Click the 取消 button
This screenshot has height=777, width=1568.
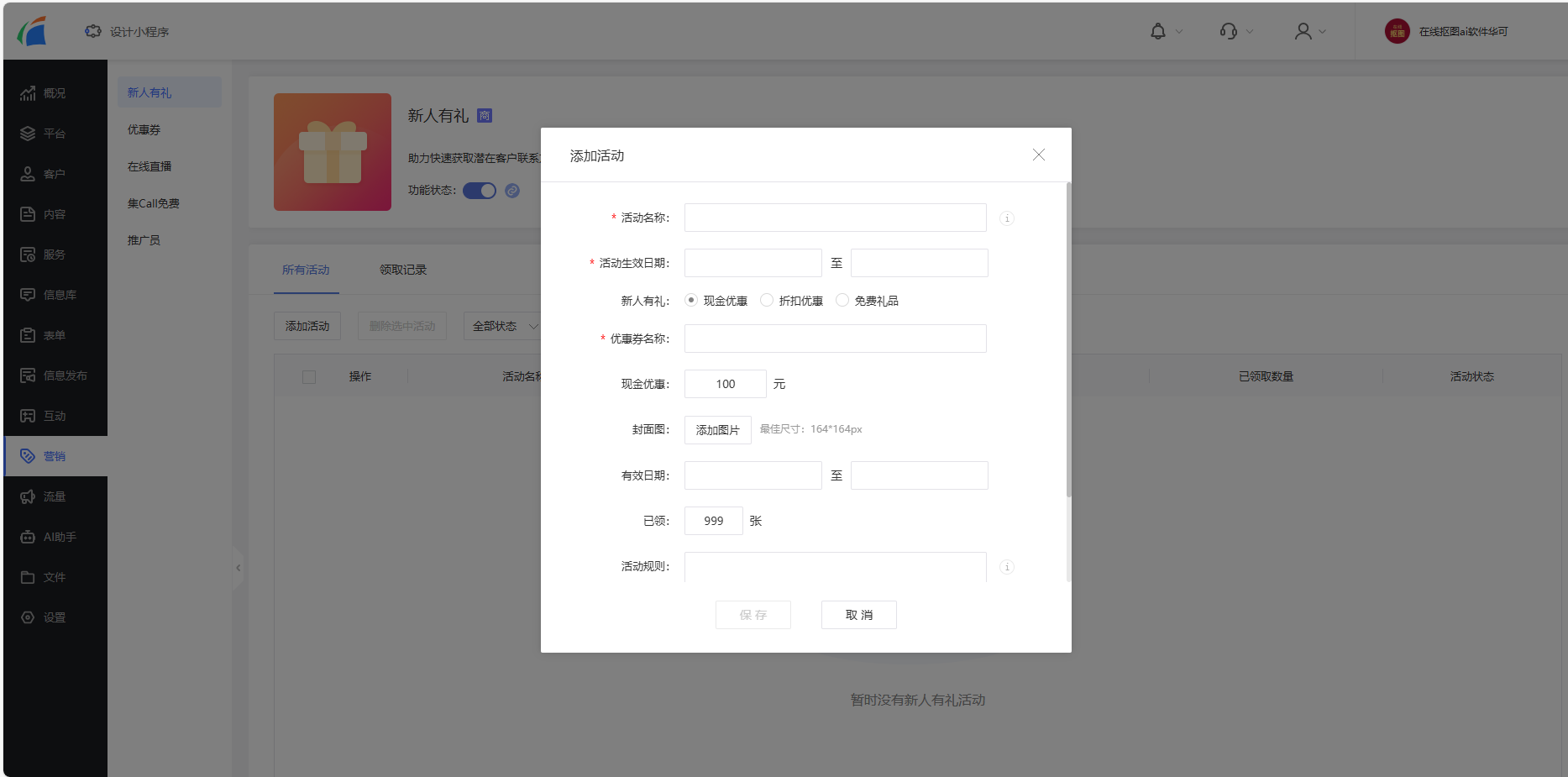click(x=858, y=615)
